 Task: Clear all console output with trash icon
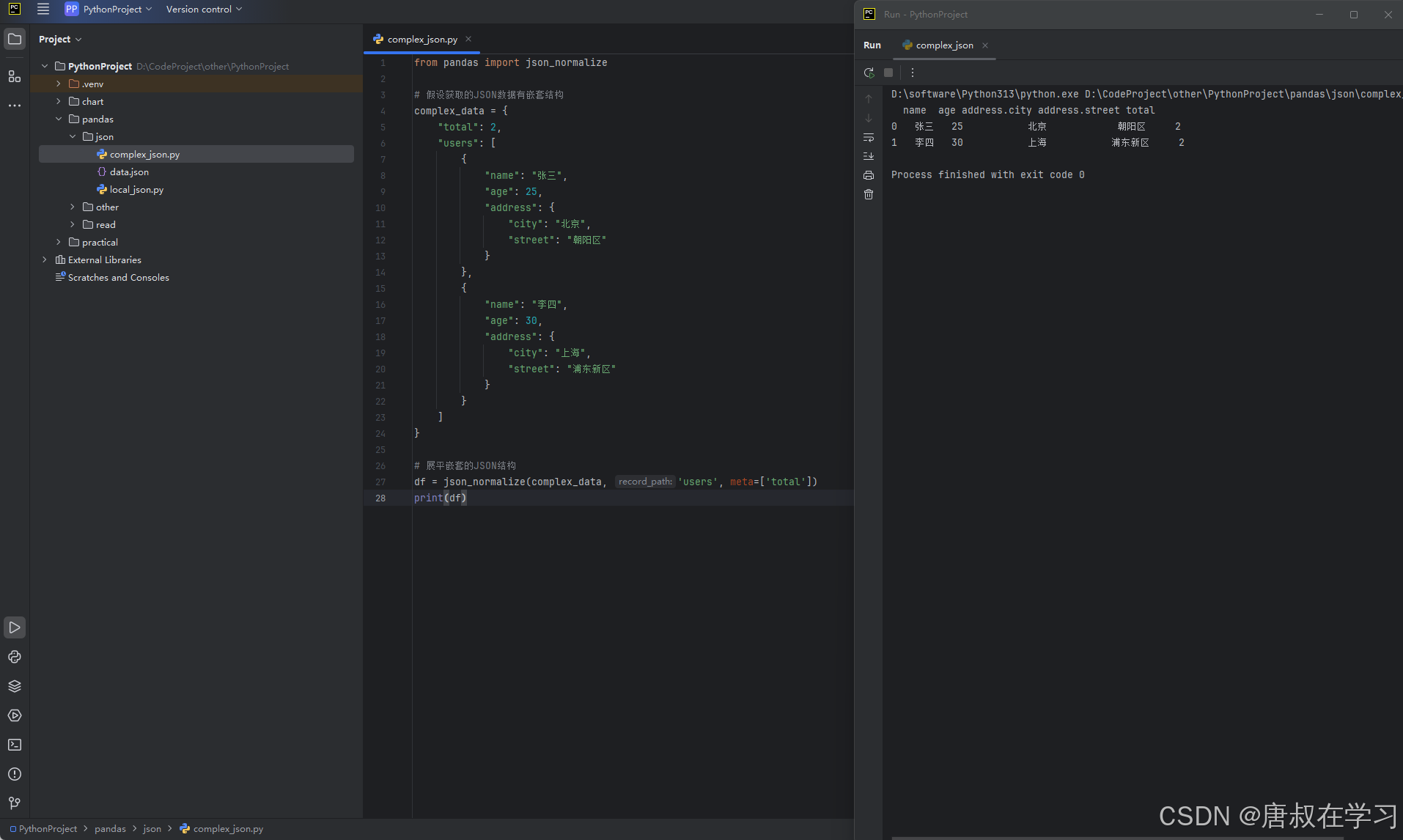coord(869,194)
